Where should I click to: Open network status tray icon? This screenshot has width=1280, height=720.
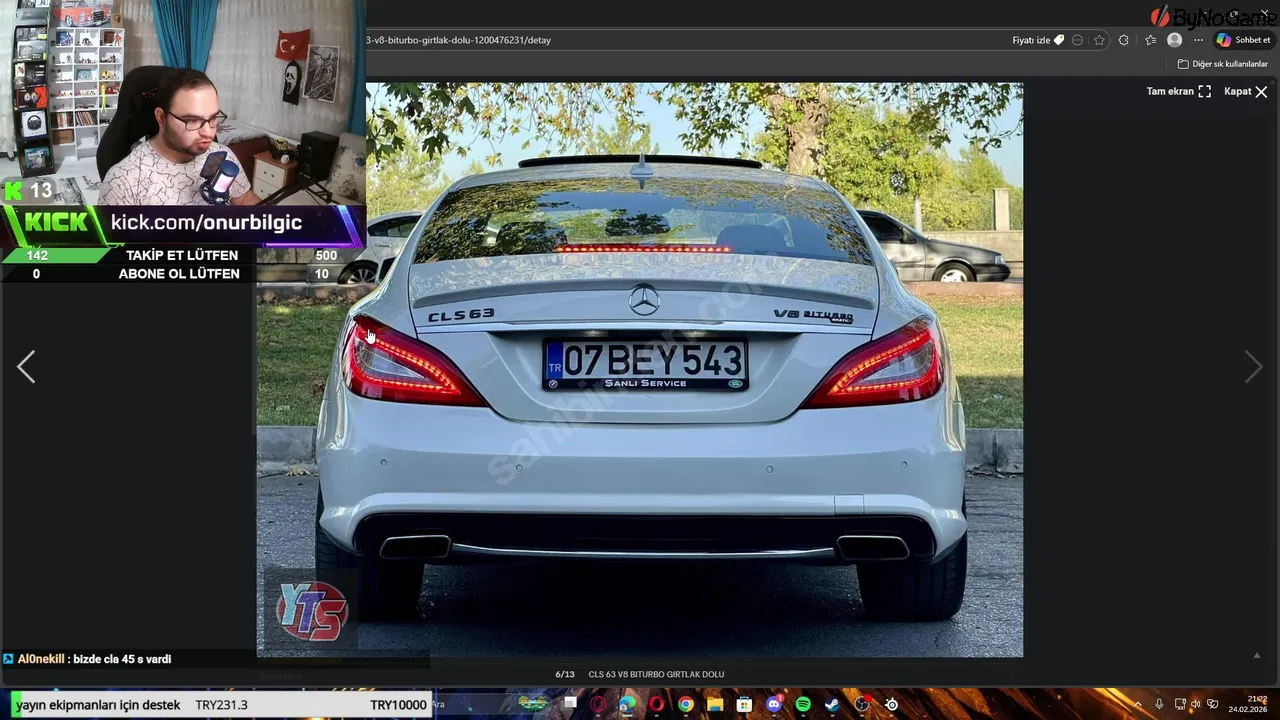pyautogui.click(x=1180, y=704)
